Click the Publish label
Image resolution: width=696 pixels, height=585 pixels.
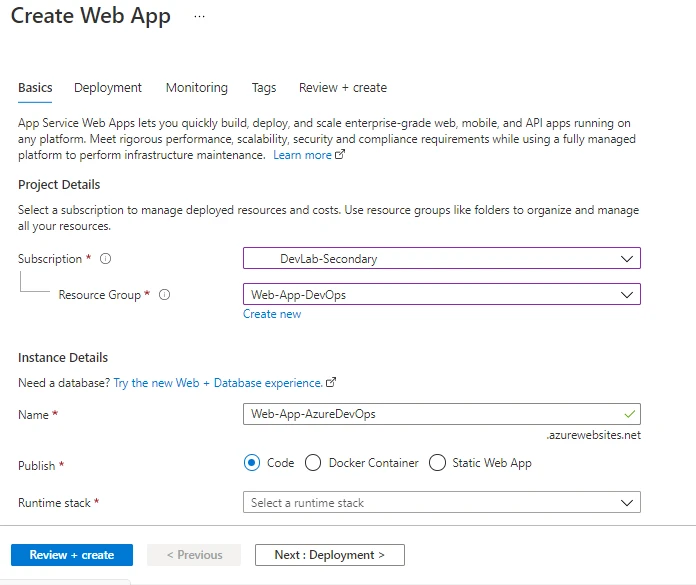point(36,466)
